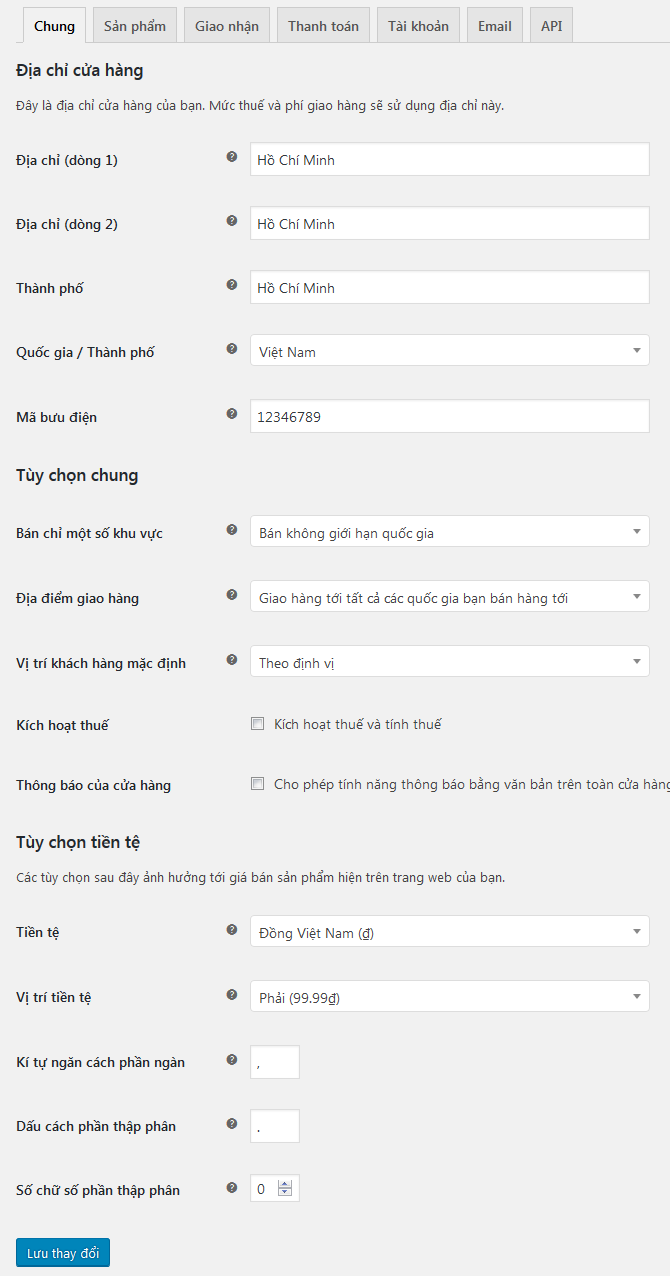Enable the Kích hoạt thuế và tính thuế checkbox
Image resolution: width=670 pixels, height=1276 pixels.
[258, 724]
